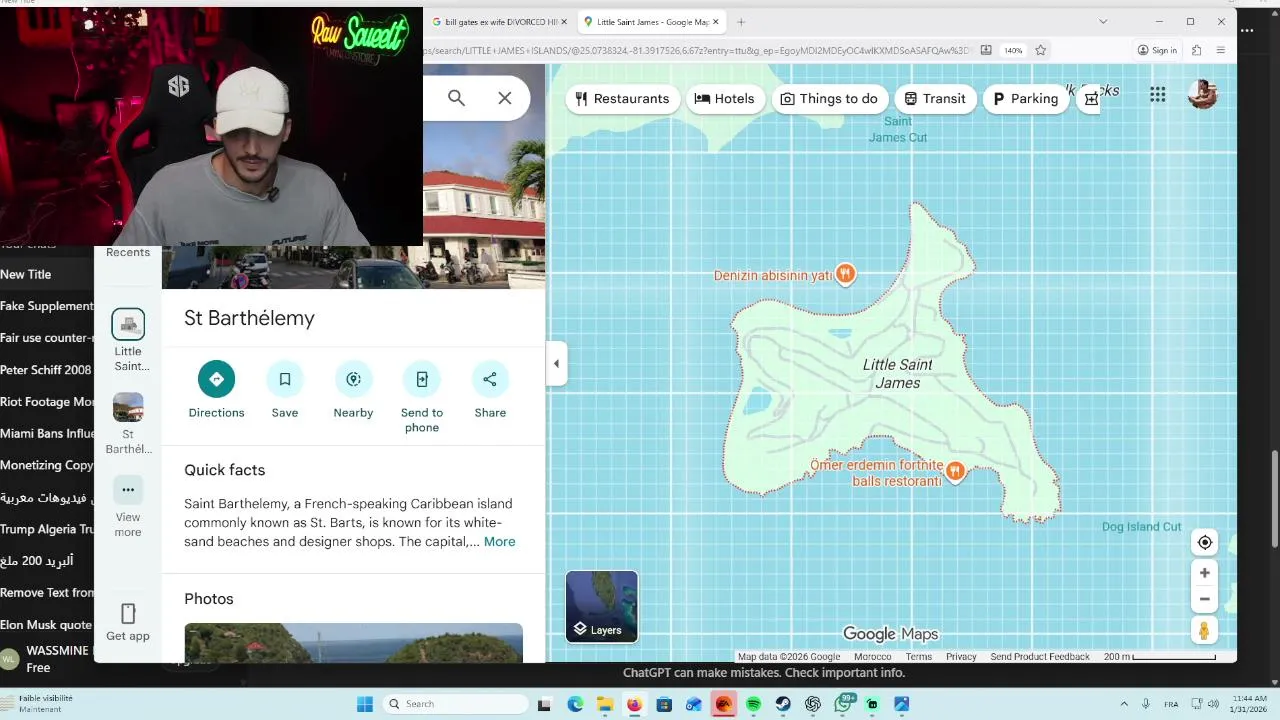Open the browser extensions icon
This screenshot has width=1280, height=720.
click(x=1196, y=50)
